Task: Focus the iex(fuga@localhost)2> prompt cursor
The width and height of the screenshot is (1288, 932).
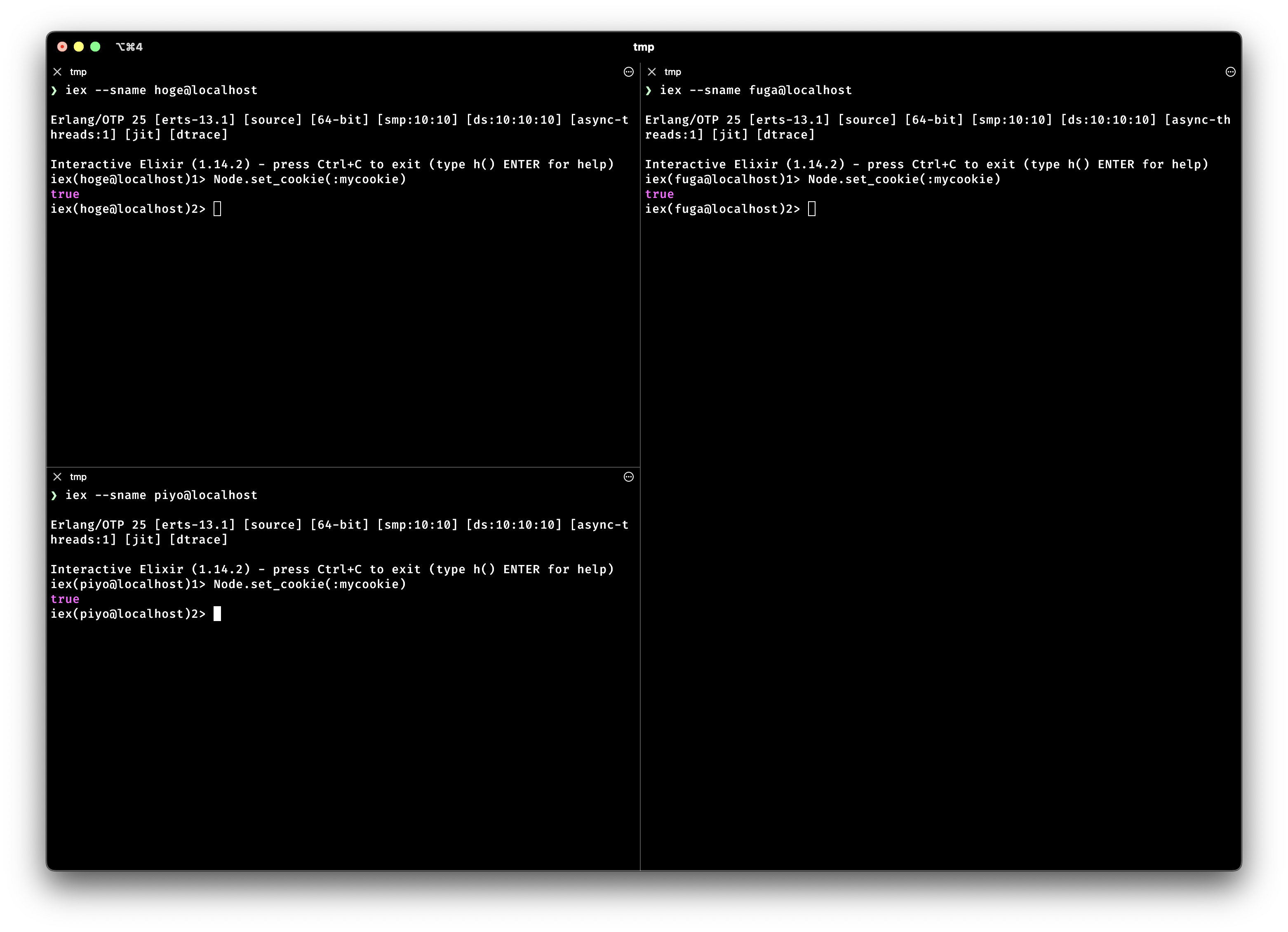Action: (811, 209)
